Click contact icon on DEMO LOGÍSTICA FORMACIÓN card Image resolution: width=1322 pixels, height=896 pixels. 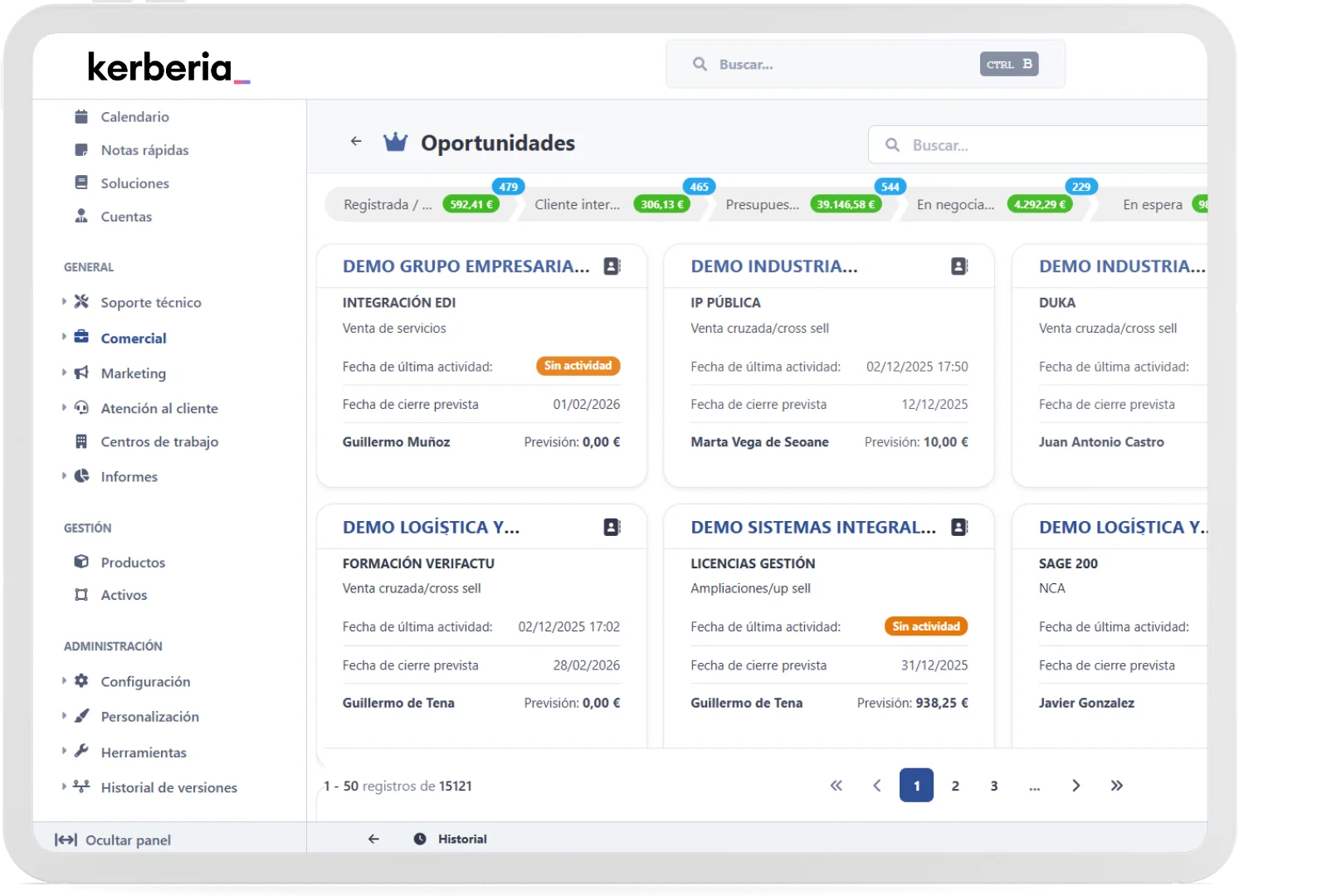pos(612,527)
